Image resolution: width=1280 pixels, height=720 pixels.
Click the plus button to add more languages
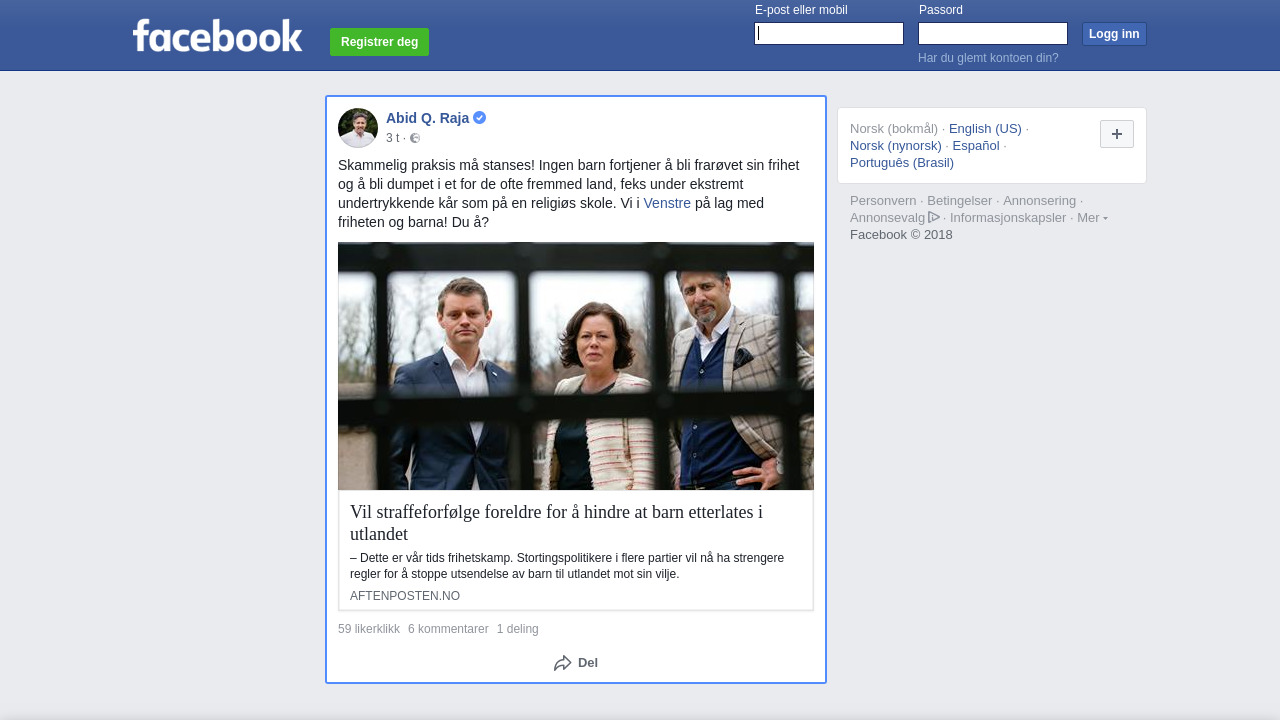1117,134
